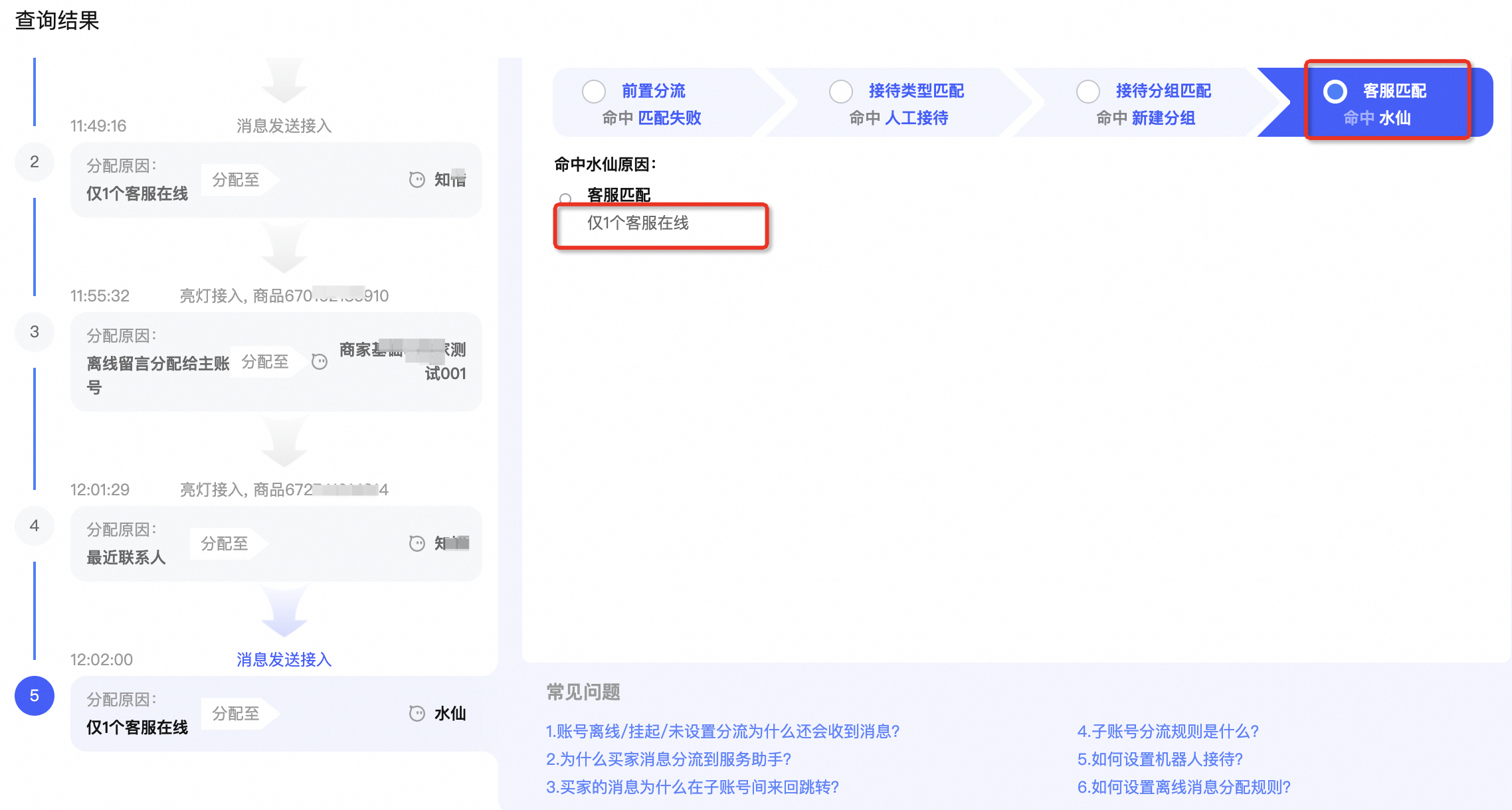Click agent avatar icon in step 3 card
1512x810 pixels.
coord(320,362)
